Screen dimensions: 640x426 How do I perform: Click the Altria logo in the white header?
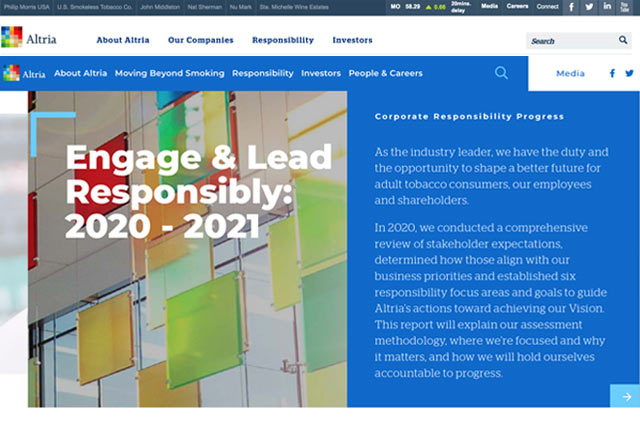pos(29,38)
